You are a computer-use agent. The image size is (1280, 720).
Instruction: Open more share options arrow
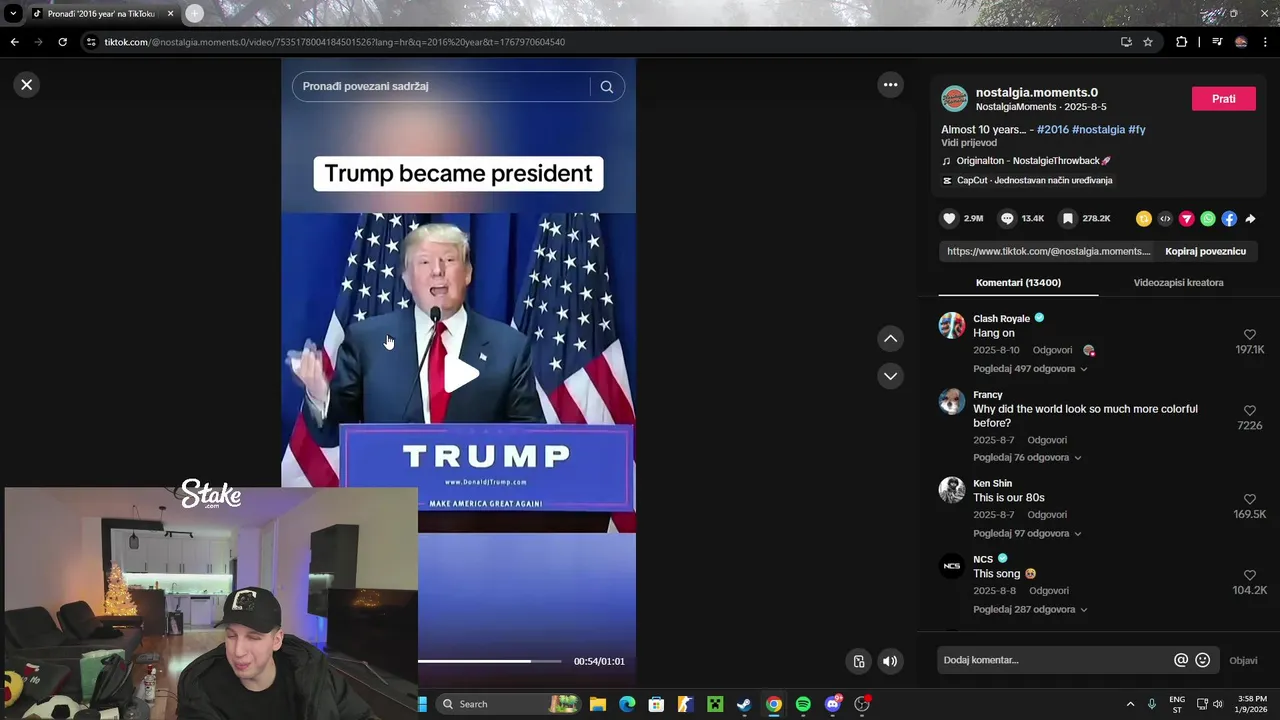coord(1250,219)
